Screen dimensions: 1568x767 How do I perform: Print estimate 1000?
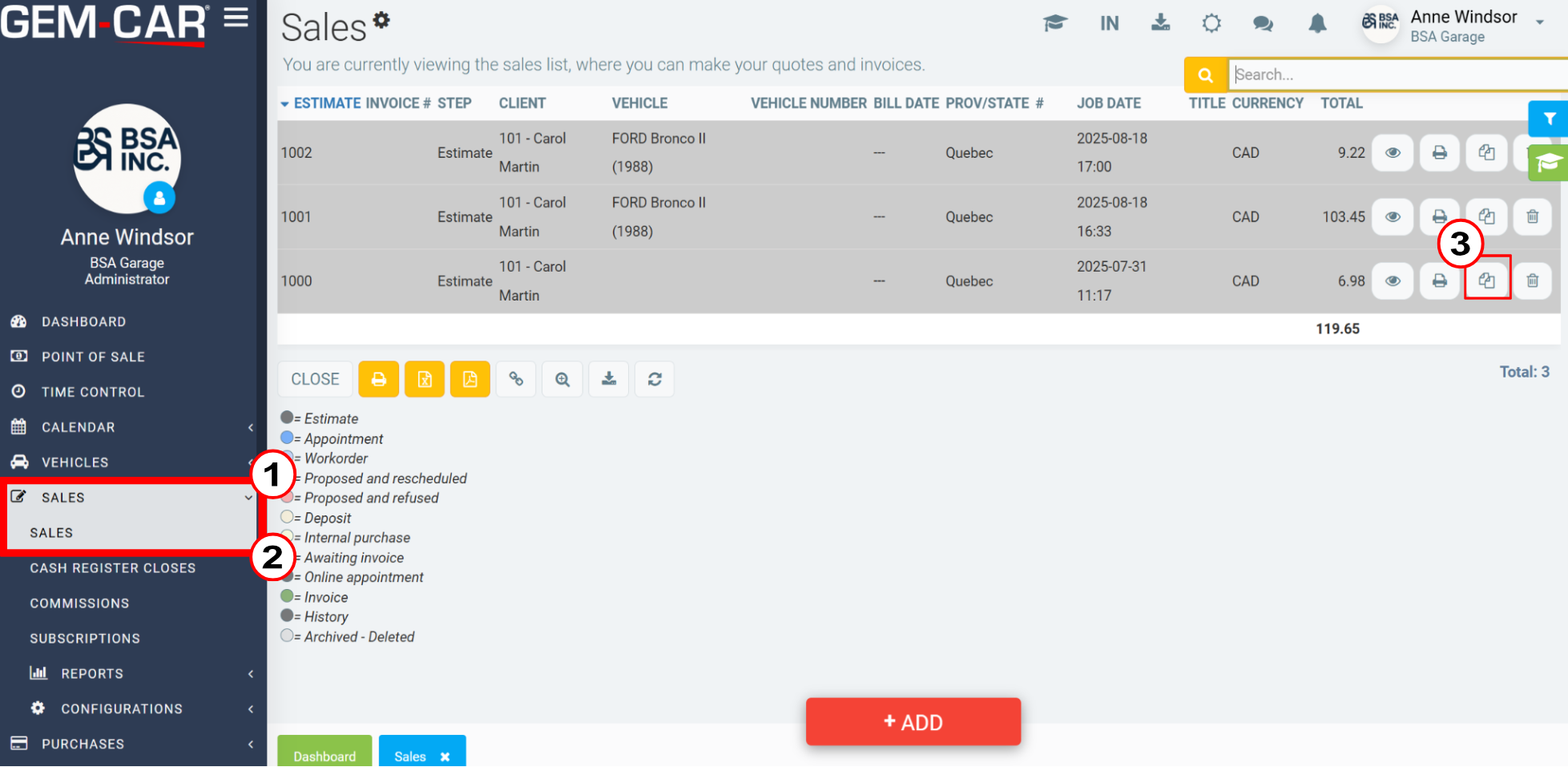click(1439, 281)
